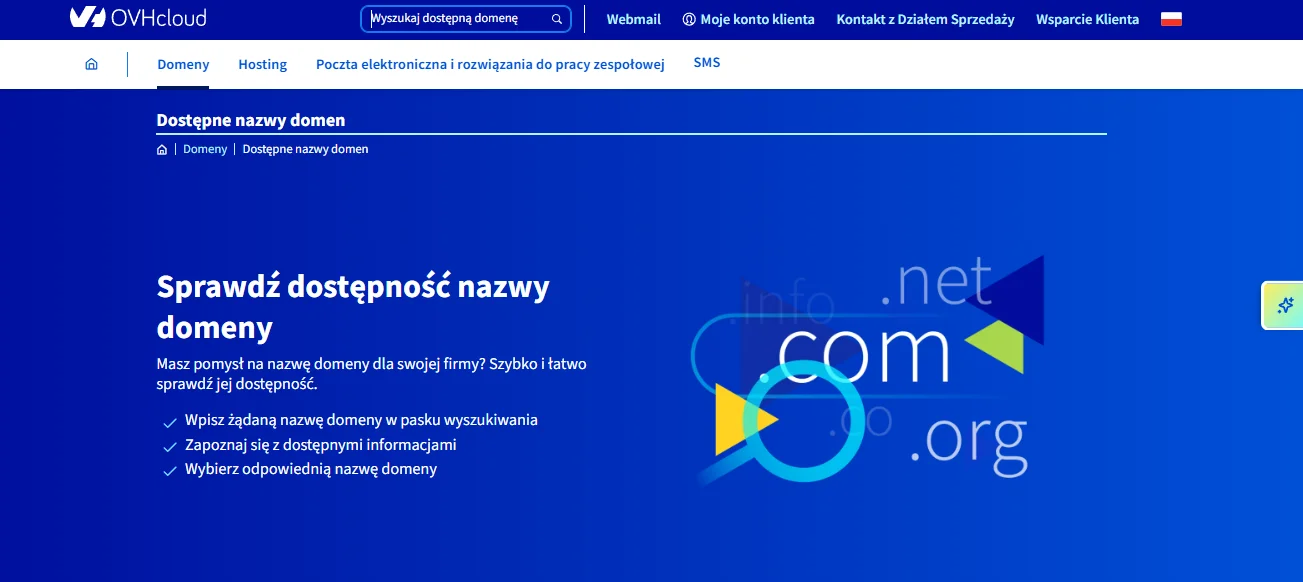This screenshot has width=1303, height=582.
Task: Click the account icon beside Moje konto klienta
Action: [x=688, y=19]
